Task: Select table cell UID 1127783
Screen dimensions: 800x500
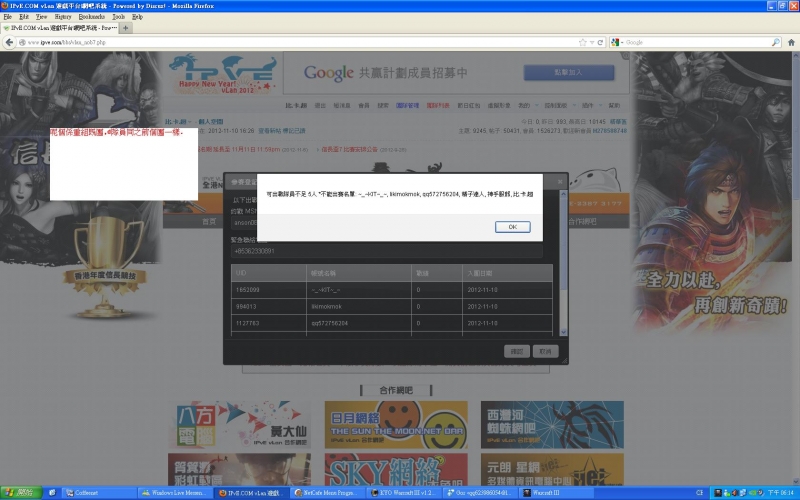Action: point(268,323)
